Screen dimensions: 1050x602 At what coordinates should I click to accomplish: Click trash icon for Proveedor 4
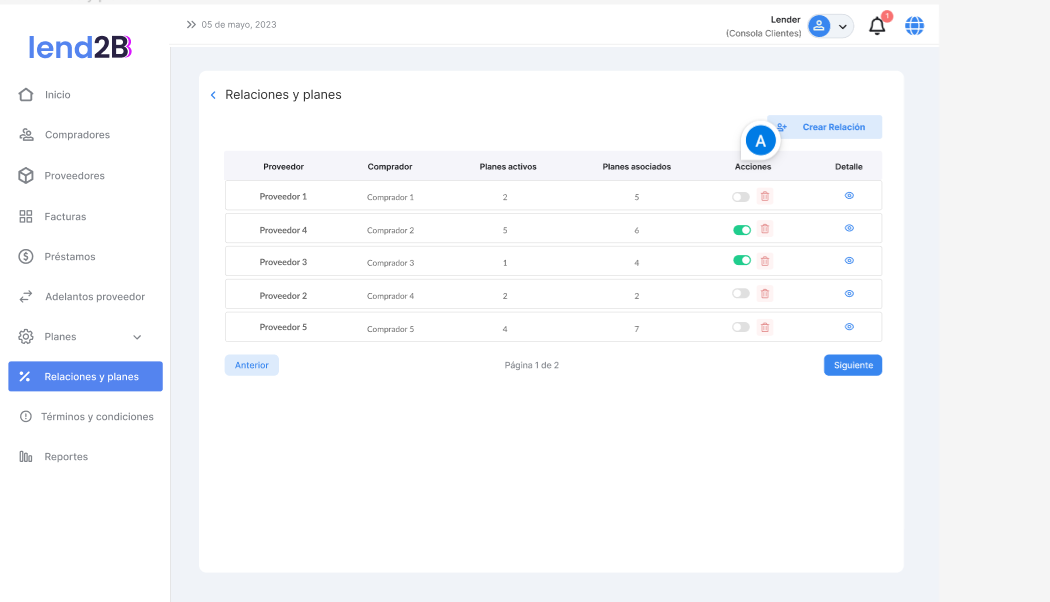pyautogui.click(x=765, y=229)
